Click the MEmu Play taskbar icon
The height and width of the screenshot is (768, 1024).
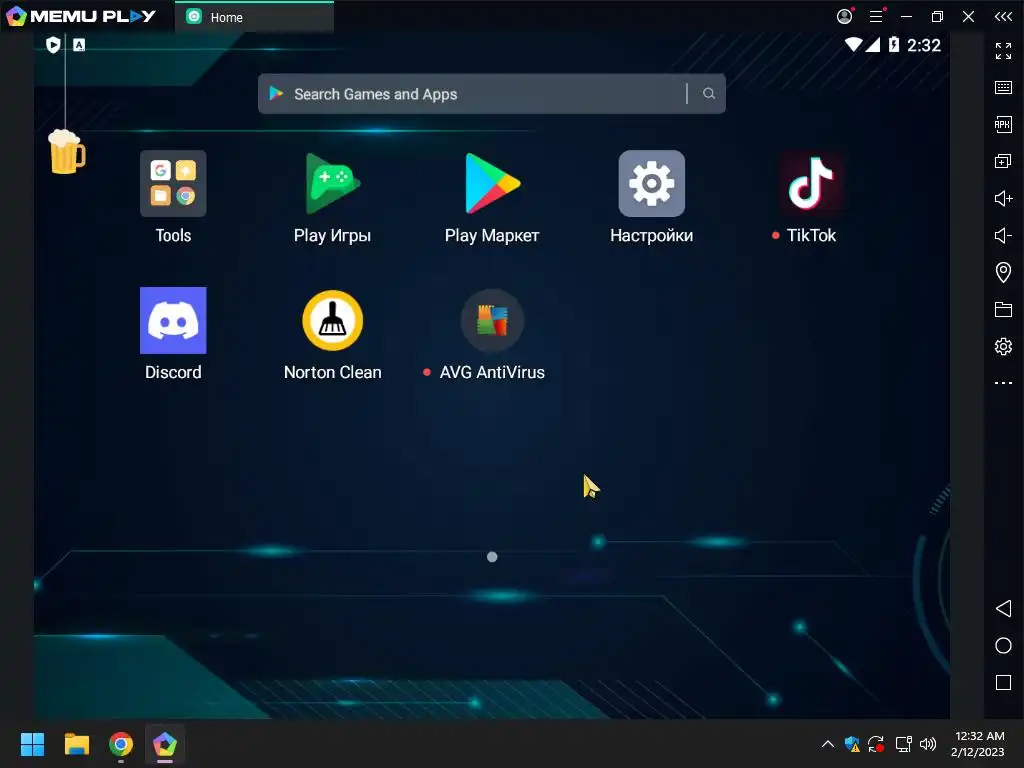pos(165,744)
